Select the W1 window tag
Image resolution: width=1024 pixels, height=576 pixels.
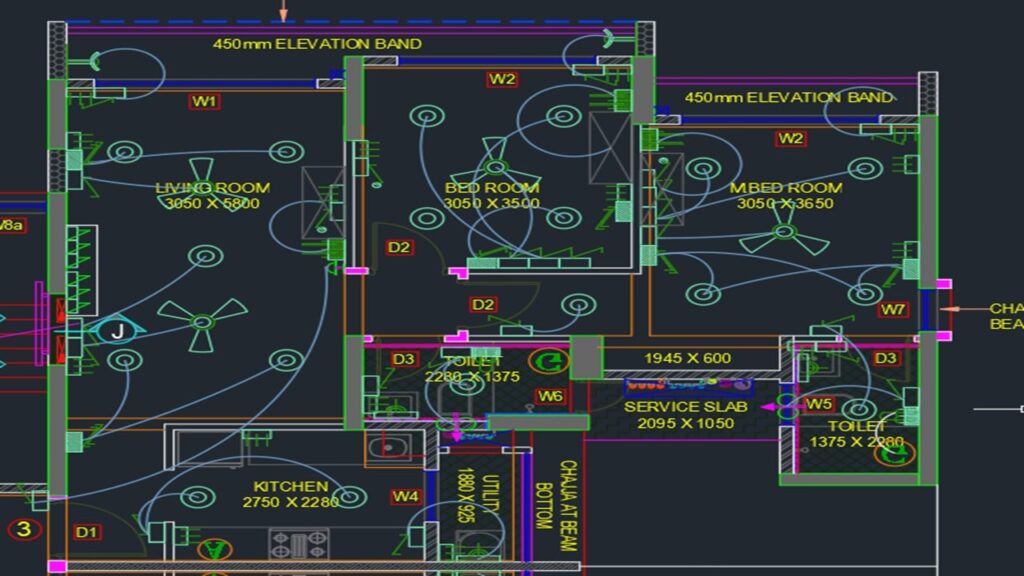(x=205, y=101)
